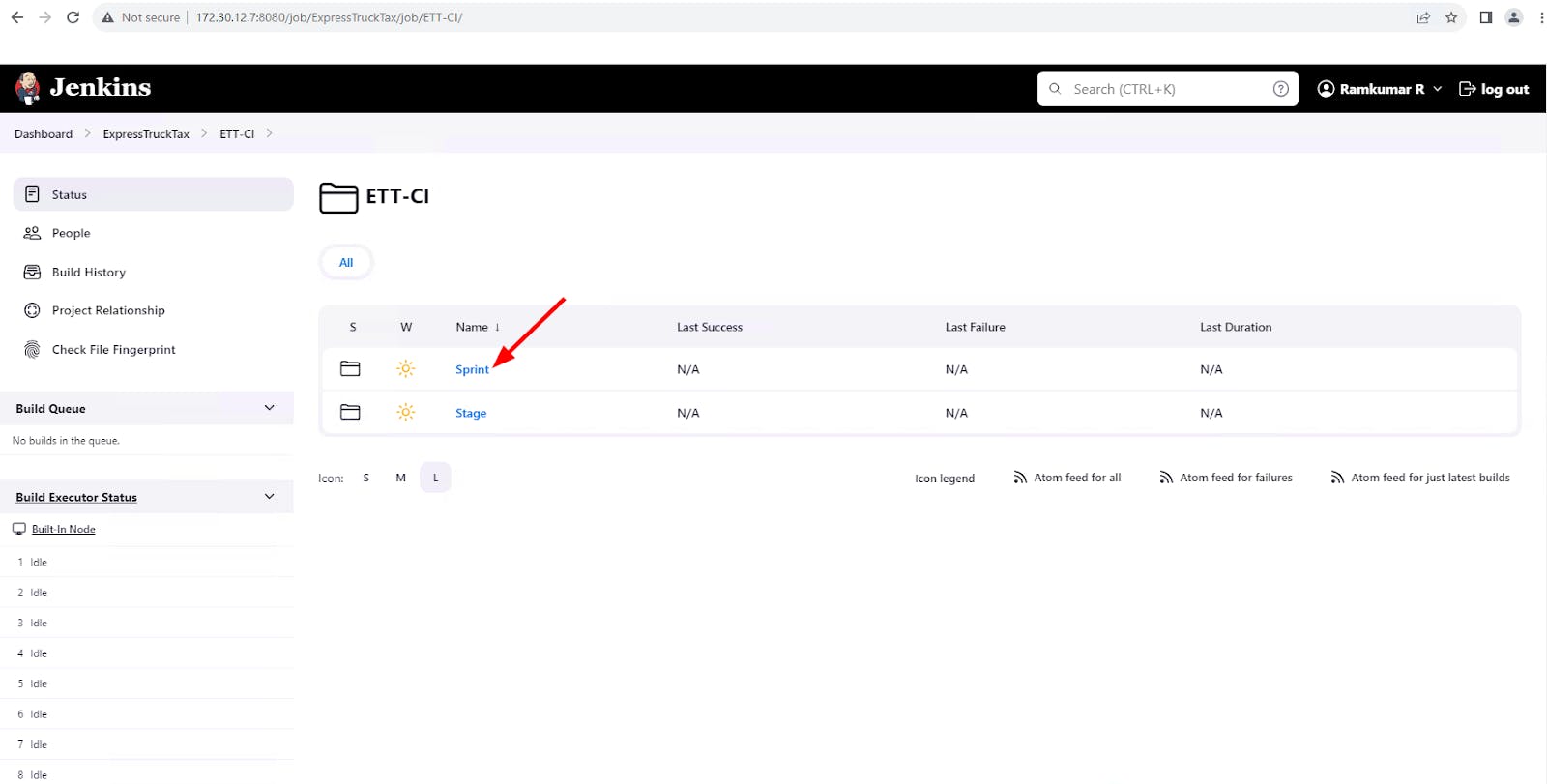Click the W weather column header
Image resolution: width=1547 pixels, height=784 pixels.
coord(406,327)
